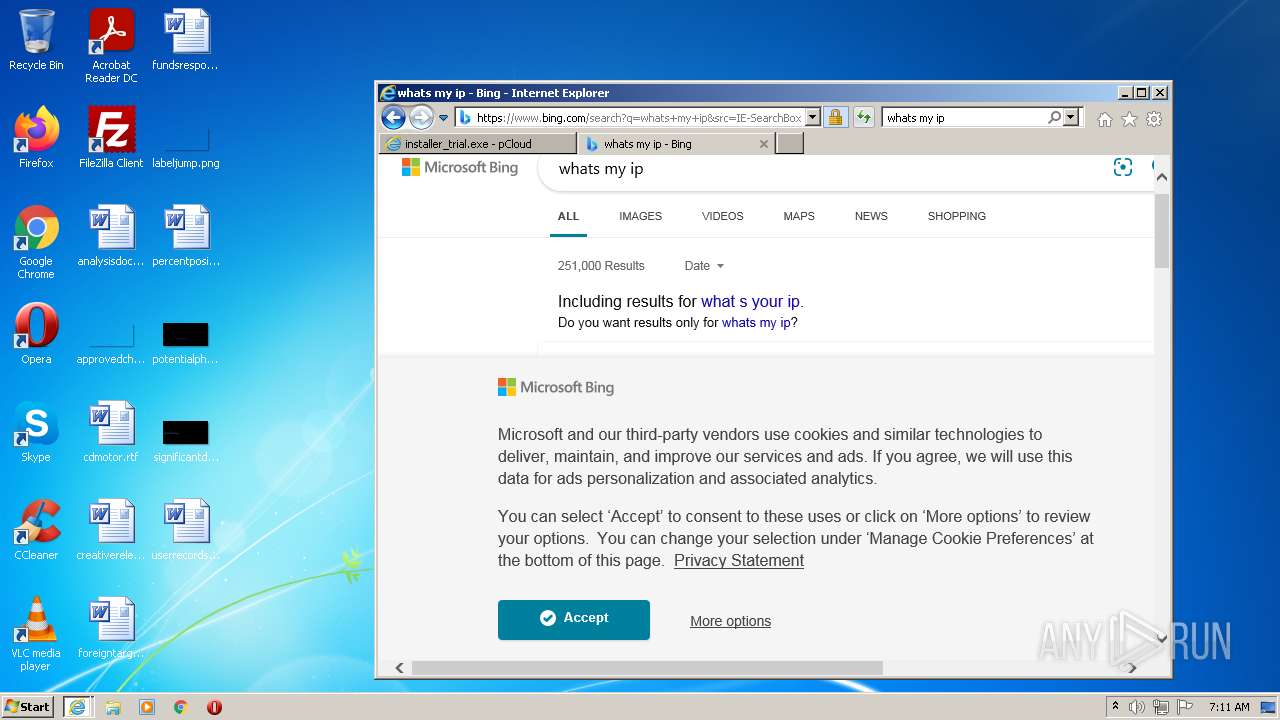Select the fundsrespo... Word document icon
This screenshot has height=720, width=1280.
(186, 41)
